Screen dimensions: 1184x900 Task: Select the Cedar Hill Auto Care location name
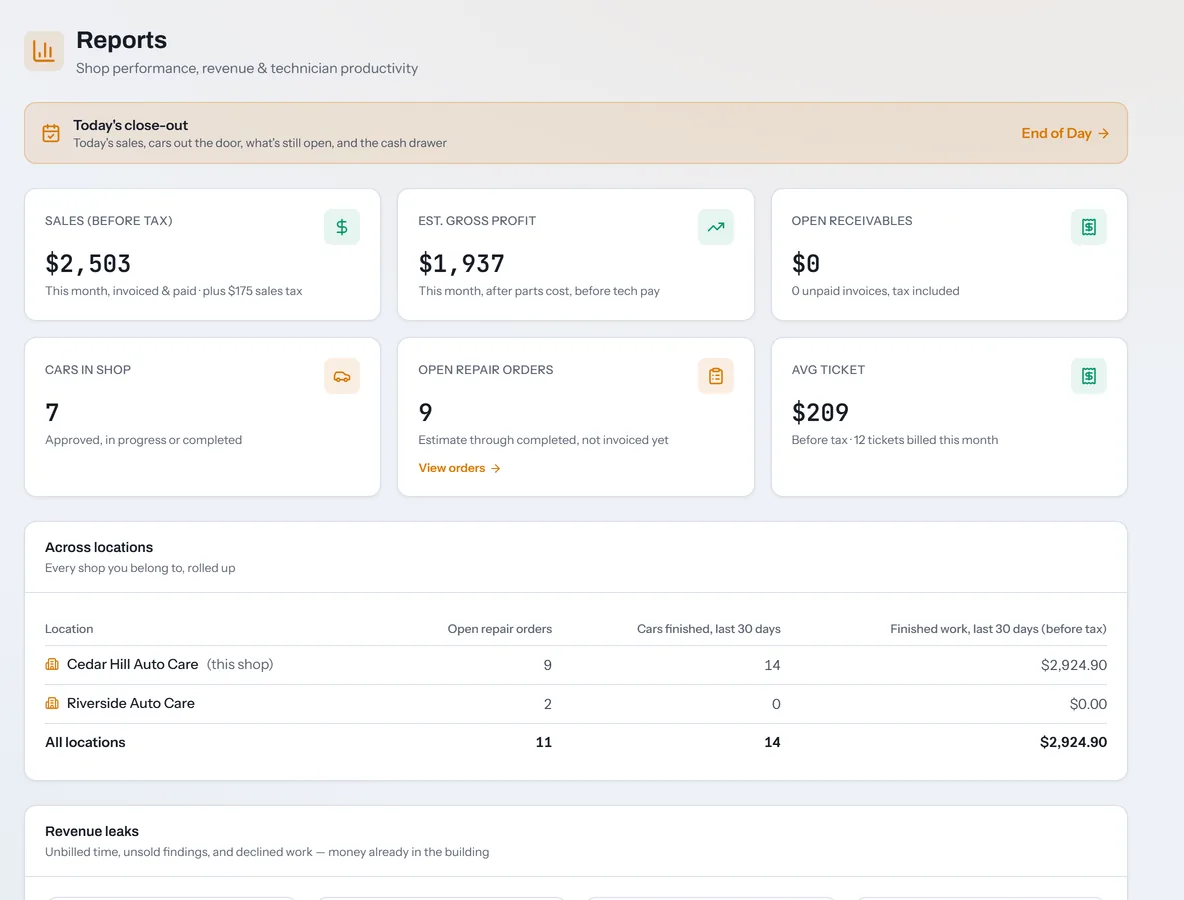click(132, 664)
